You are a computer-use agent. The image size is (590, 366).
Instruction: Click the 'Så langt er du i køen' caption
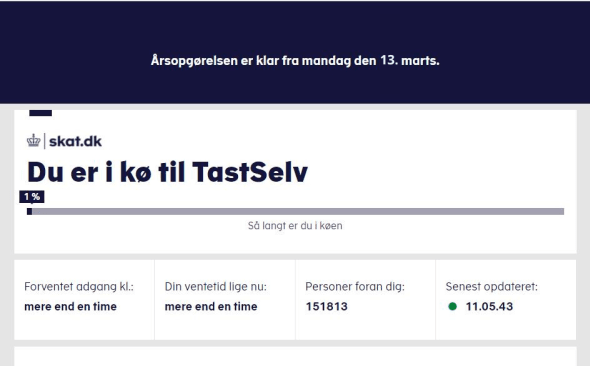[x=295, y=226]
